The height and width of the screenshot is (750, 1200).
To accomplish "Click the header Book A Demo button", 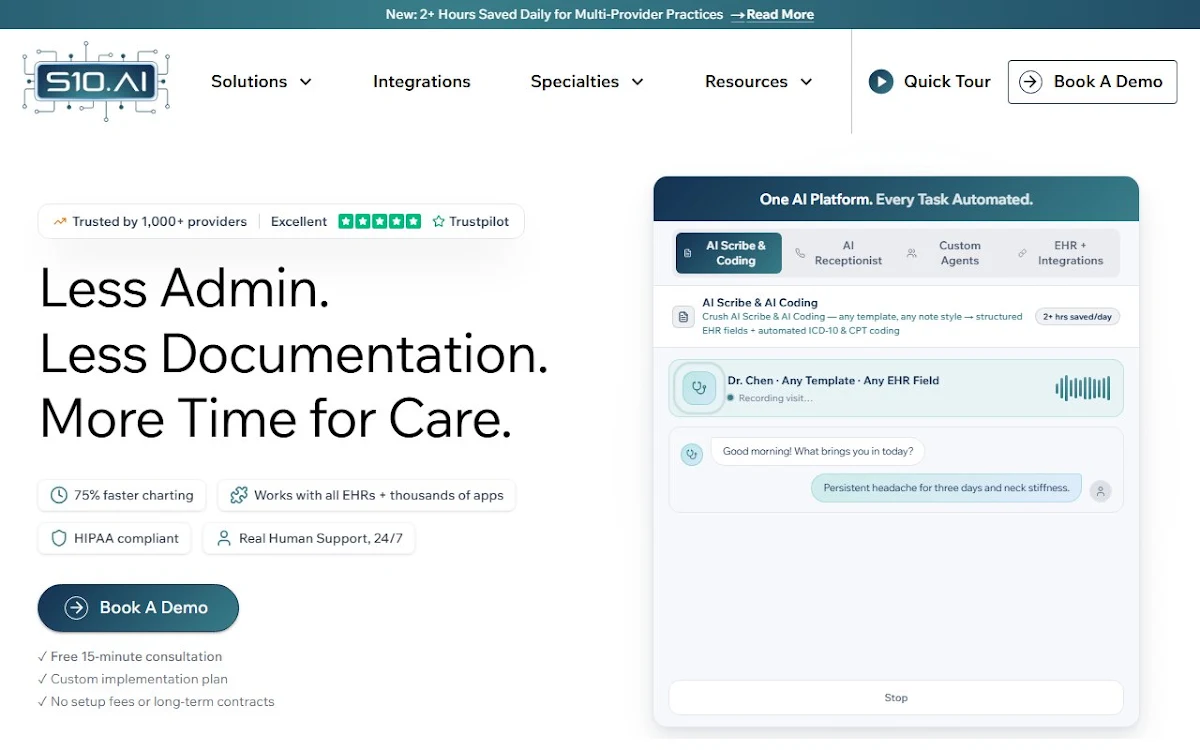I will point(1092,82).
